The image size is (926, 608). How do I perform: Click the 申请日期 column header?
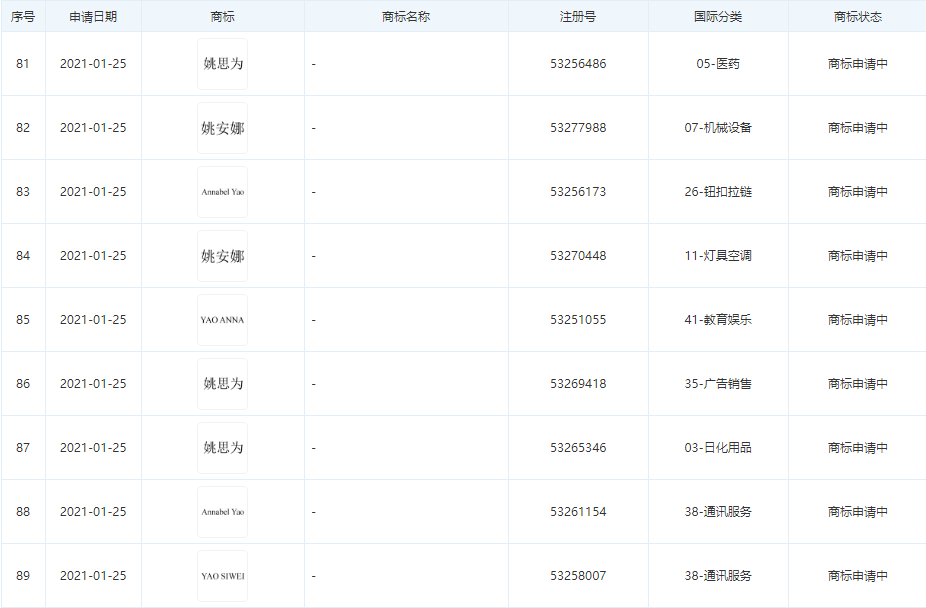[93, 17]
